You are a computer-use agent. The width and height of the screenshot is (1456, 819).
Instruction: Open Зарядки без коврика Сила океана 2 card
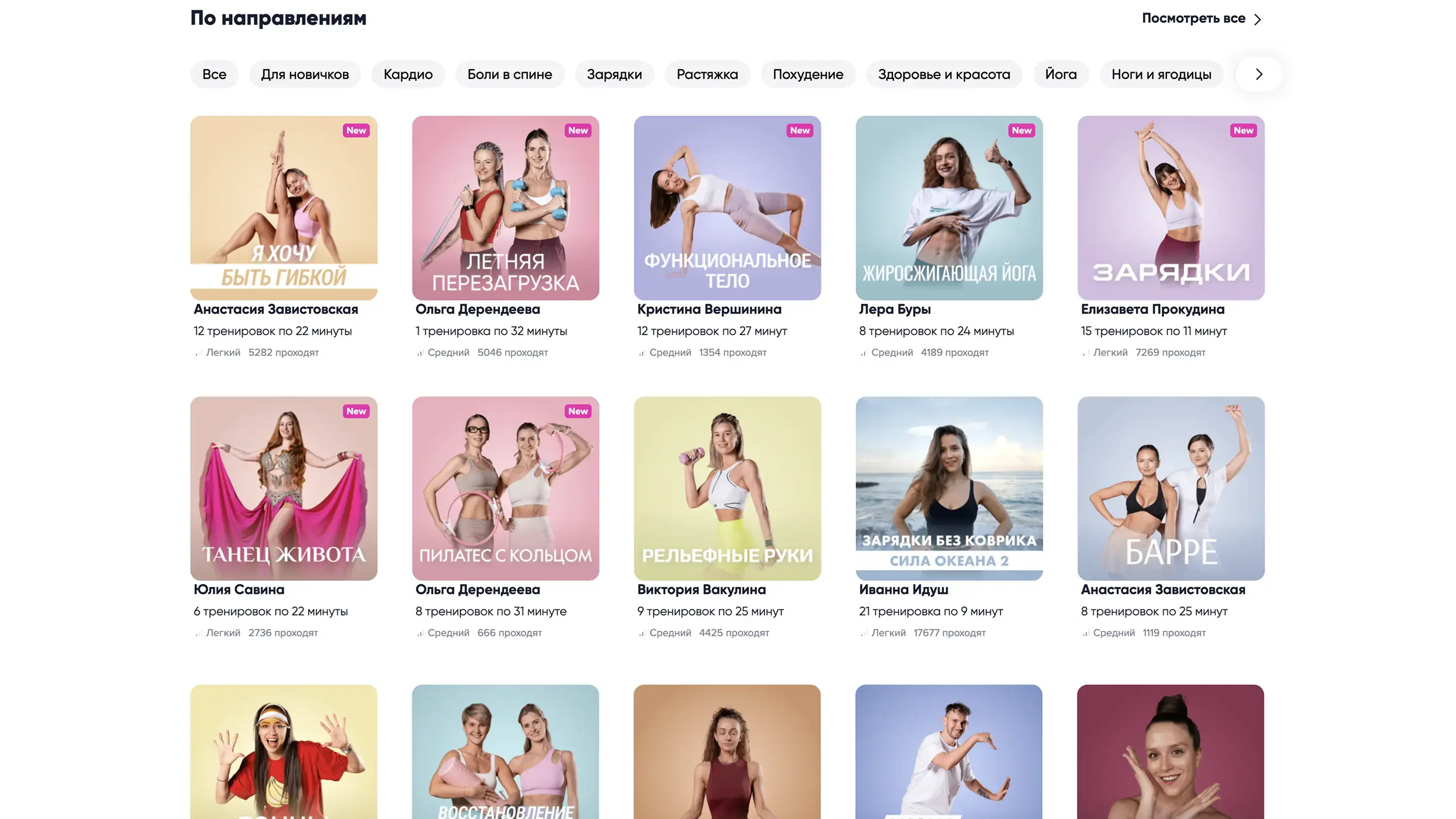pyautogui.click(x=948, y=488)
